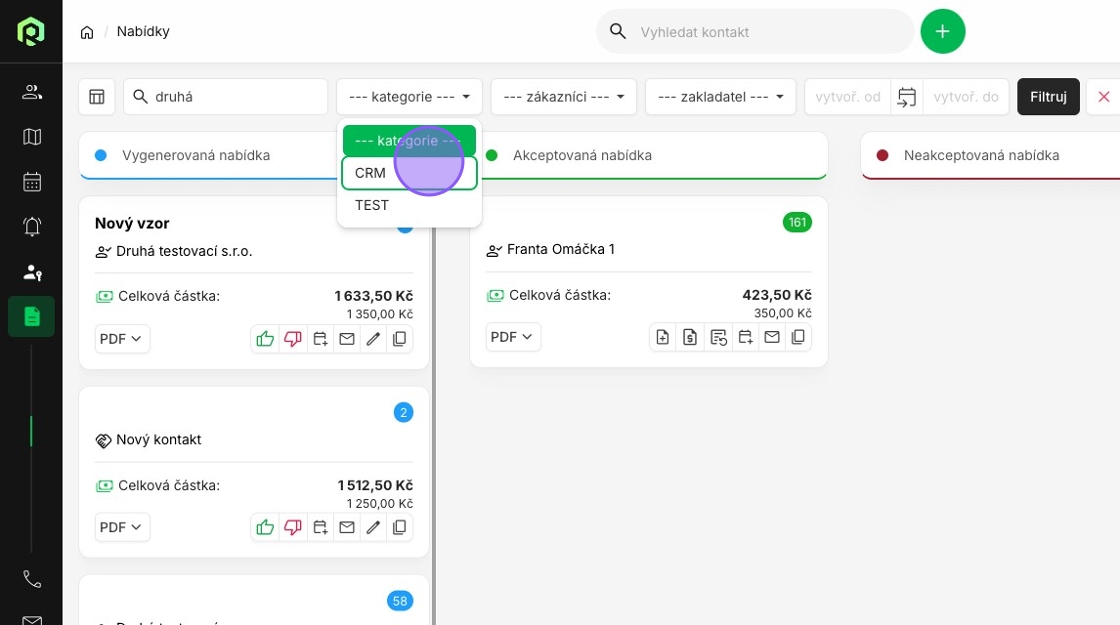Click the thumbs-up accept icon on Nový vzor card
Viewport: 1120px width, 625px height.
(x=265, y=339)
